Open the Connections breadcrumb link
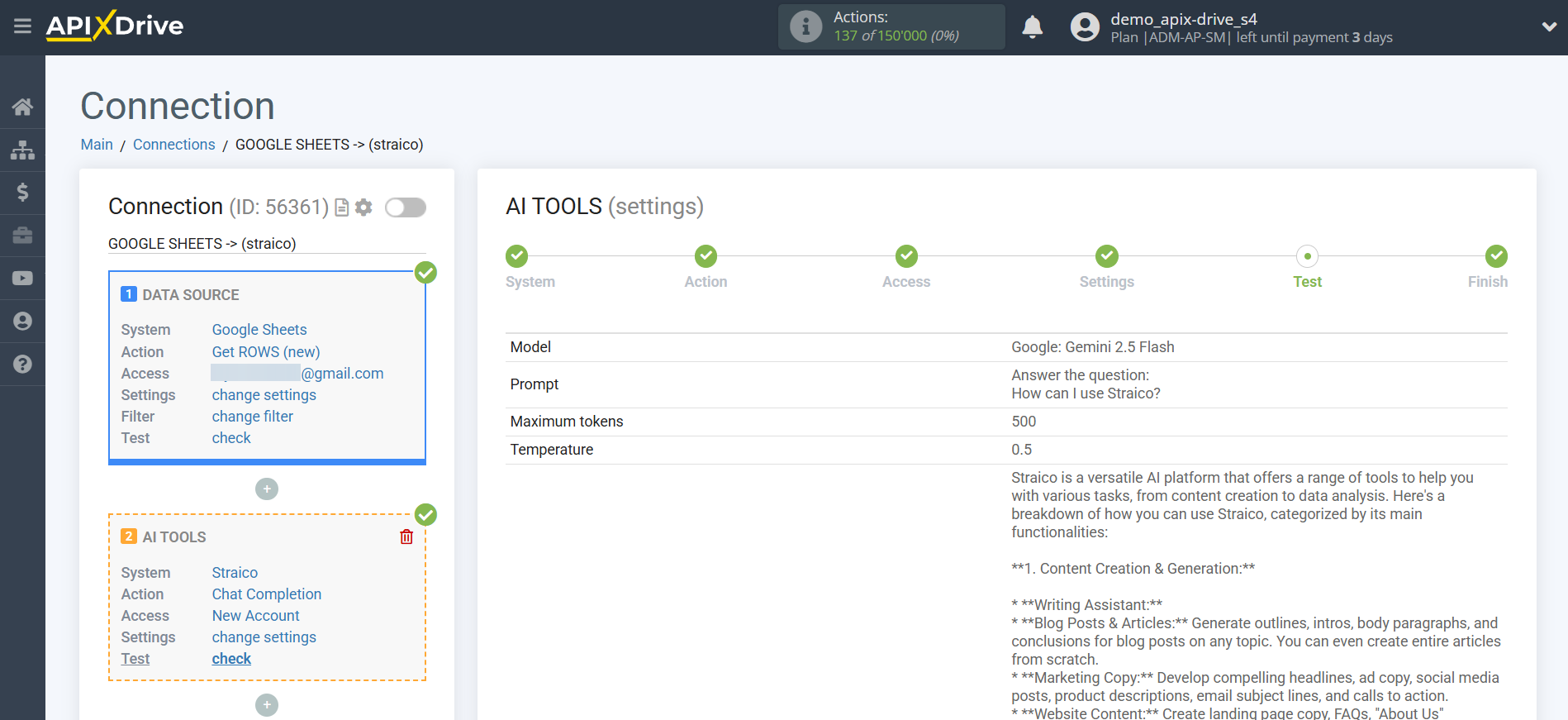The image size is (1568, 720). tap(173, 145)
